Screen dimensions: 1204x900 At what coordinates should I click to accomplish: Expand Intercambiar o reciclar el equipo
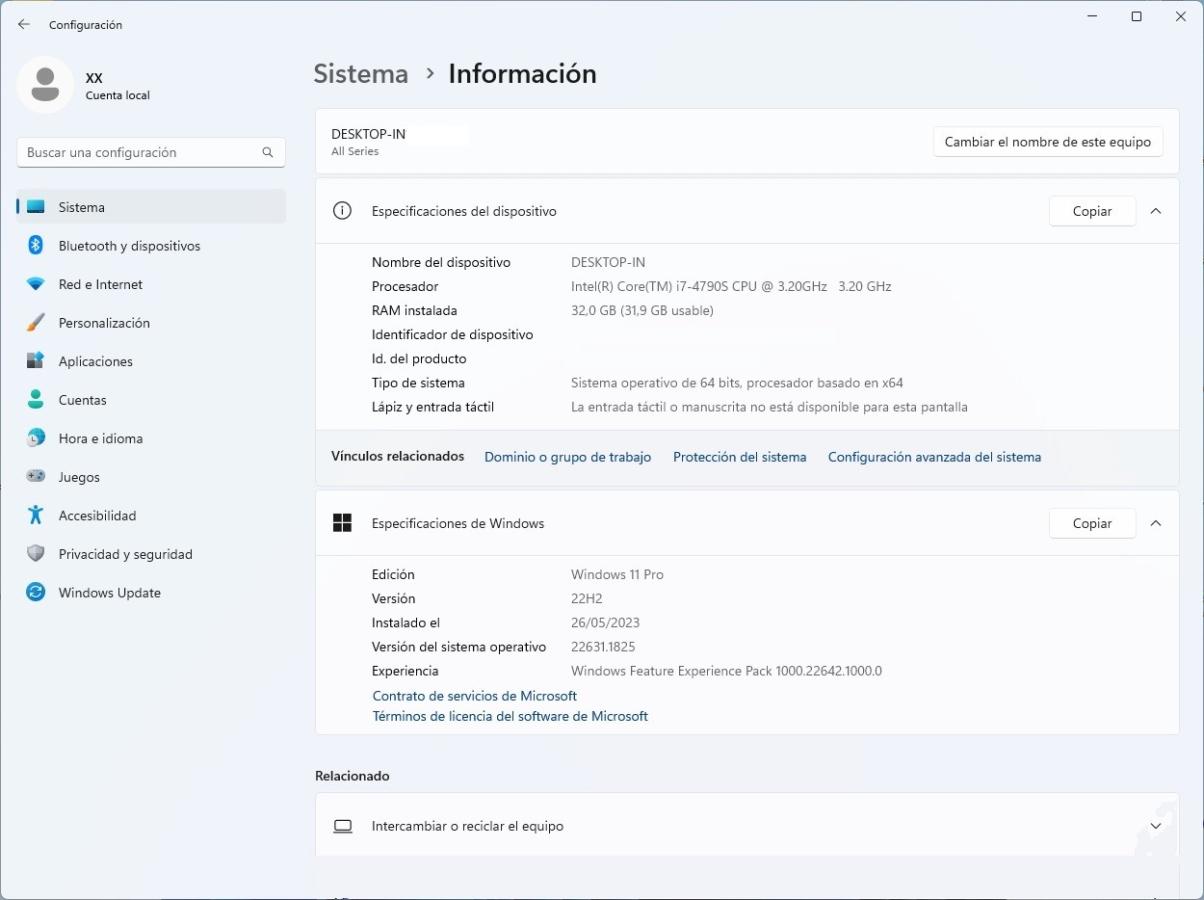click(1156, 826)
